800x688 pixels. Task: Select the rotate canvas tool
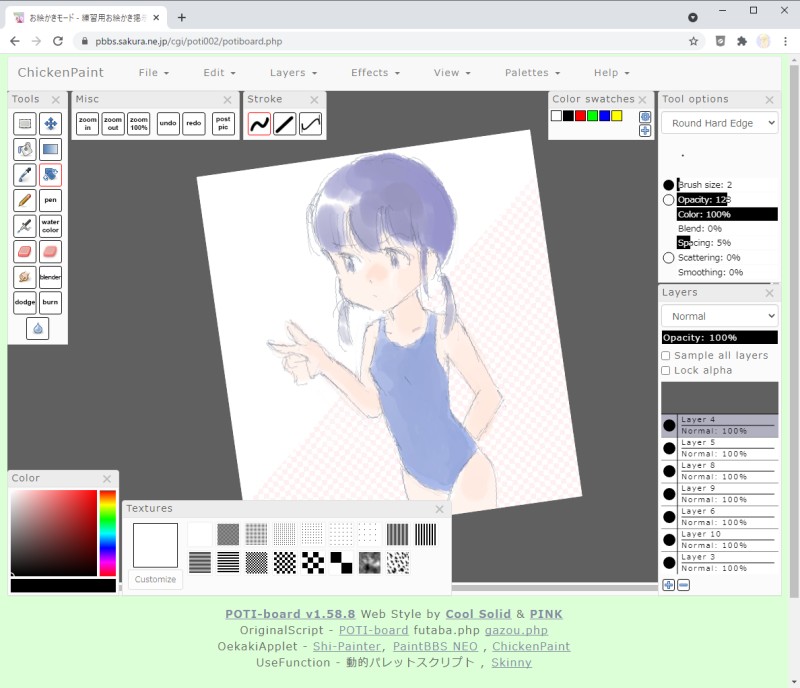tap(50, 175)
